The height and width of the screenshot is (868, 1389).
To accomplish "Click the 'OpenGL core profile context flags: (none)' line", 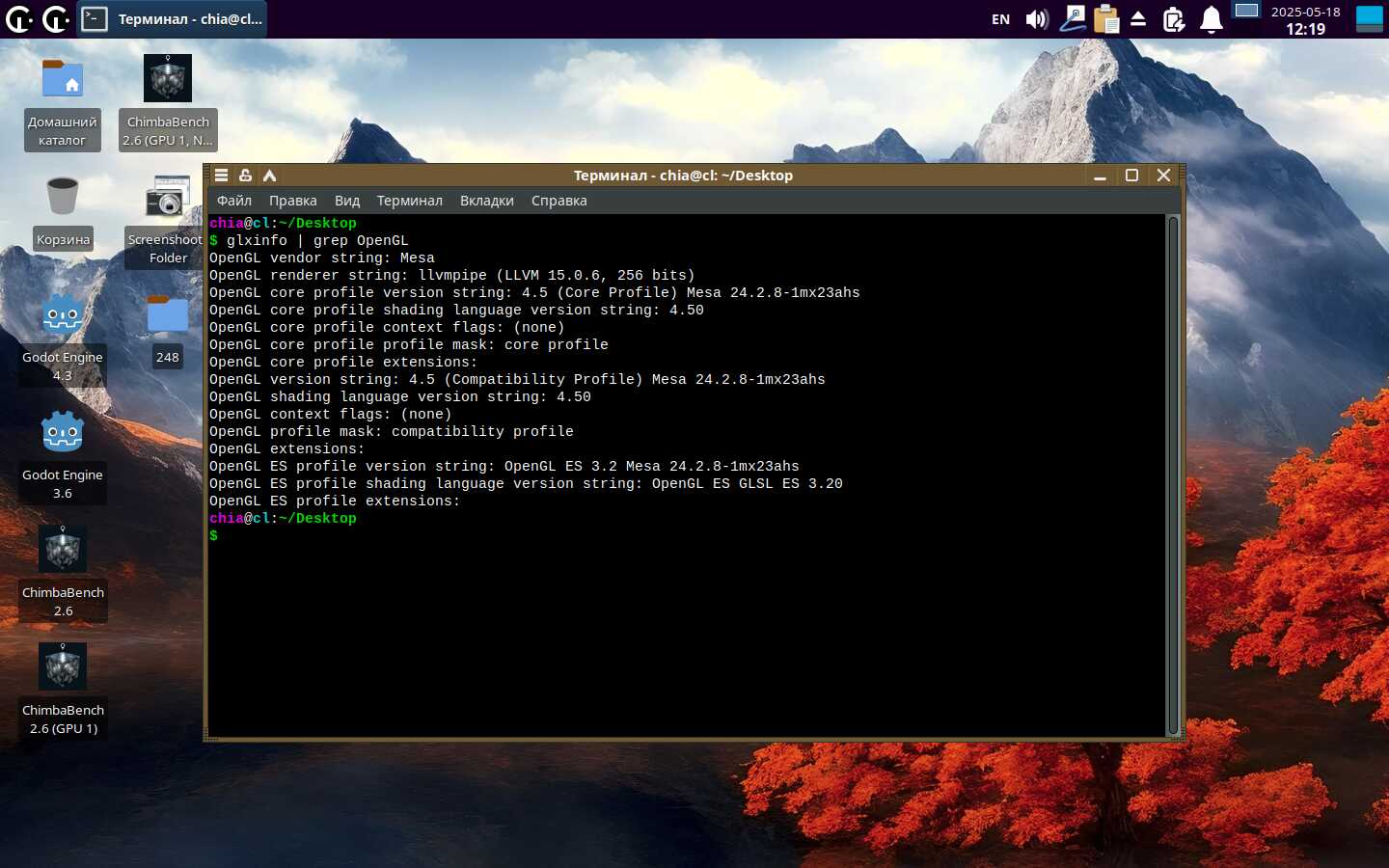I will (387, 328).
